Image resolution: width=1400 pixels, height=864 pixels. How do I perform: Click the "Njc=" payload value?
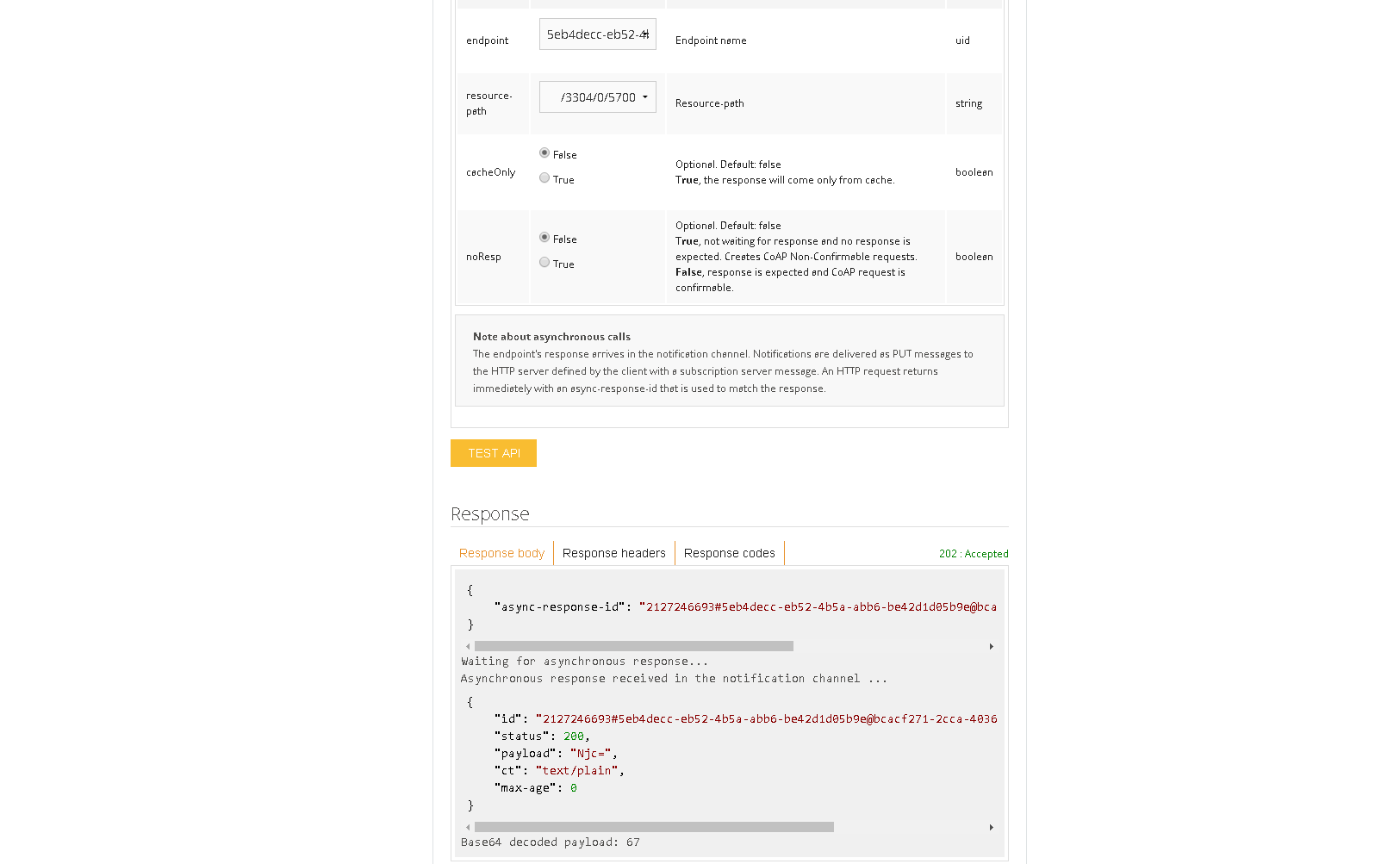pyautogui.click(x=590, y=754)
